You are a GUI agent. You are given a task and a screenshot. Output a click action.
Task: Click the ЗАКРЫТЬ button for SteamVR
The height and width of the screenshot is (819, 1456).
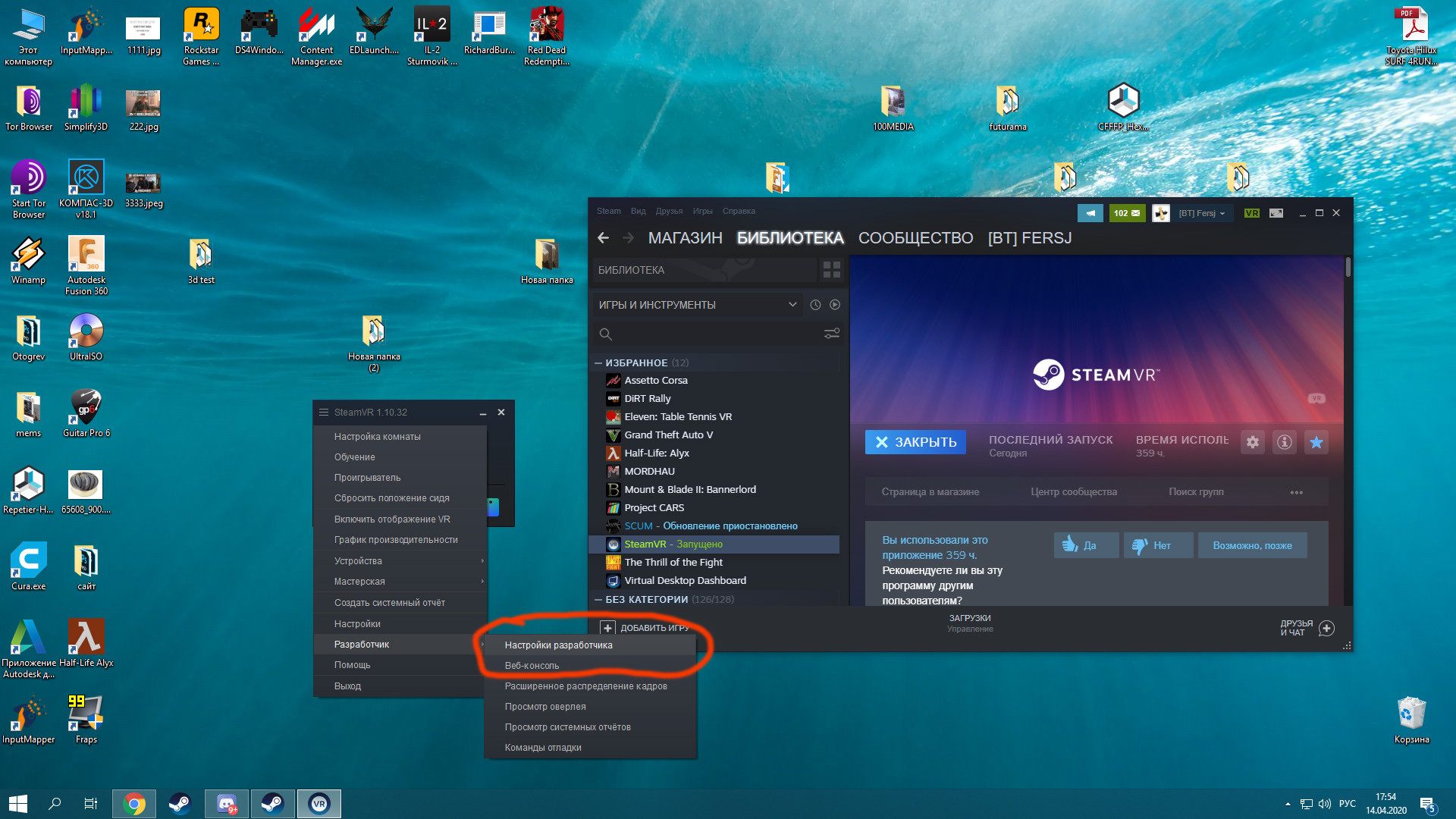[915, 442]
